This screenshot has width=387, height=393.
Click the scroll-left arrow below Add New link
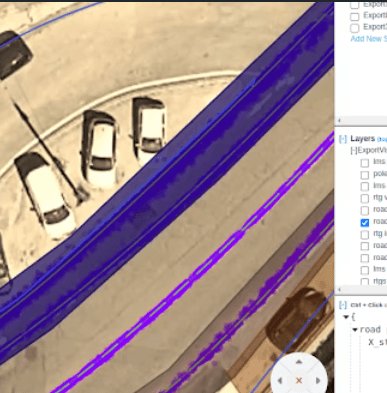click(339, 120)
